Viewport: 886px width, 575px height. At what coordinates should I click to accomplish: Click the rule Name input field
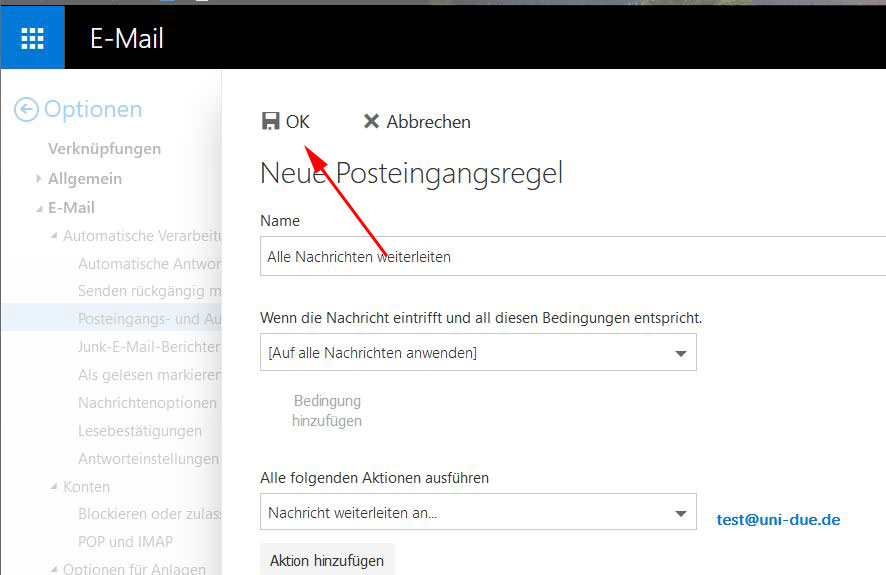point(570,256)
